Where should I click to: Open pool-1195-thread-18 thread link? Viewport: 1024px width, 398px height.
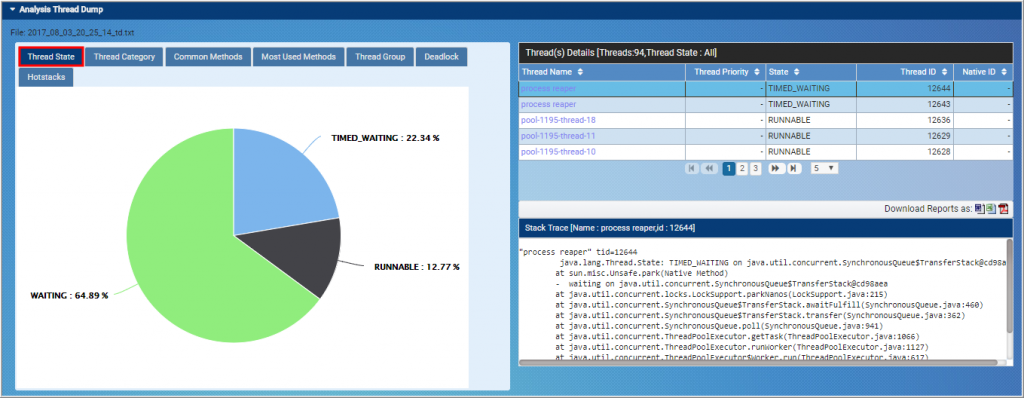pos(558,120)
